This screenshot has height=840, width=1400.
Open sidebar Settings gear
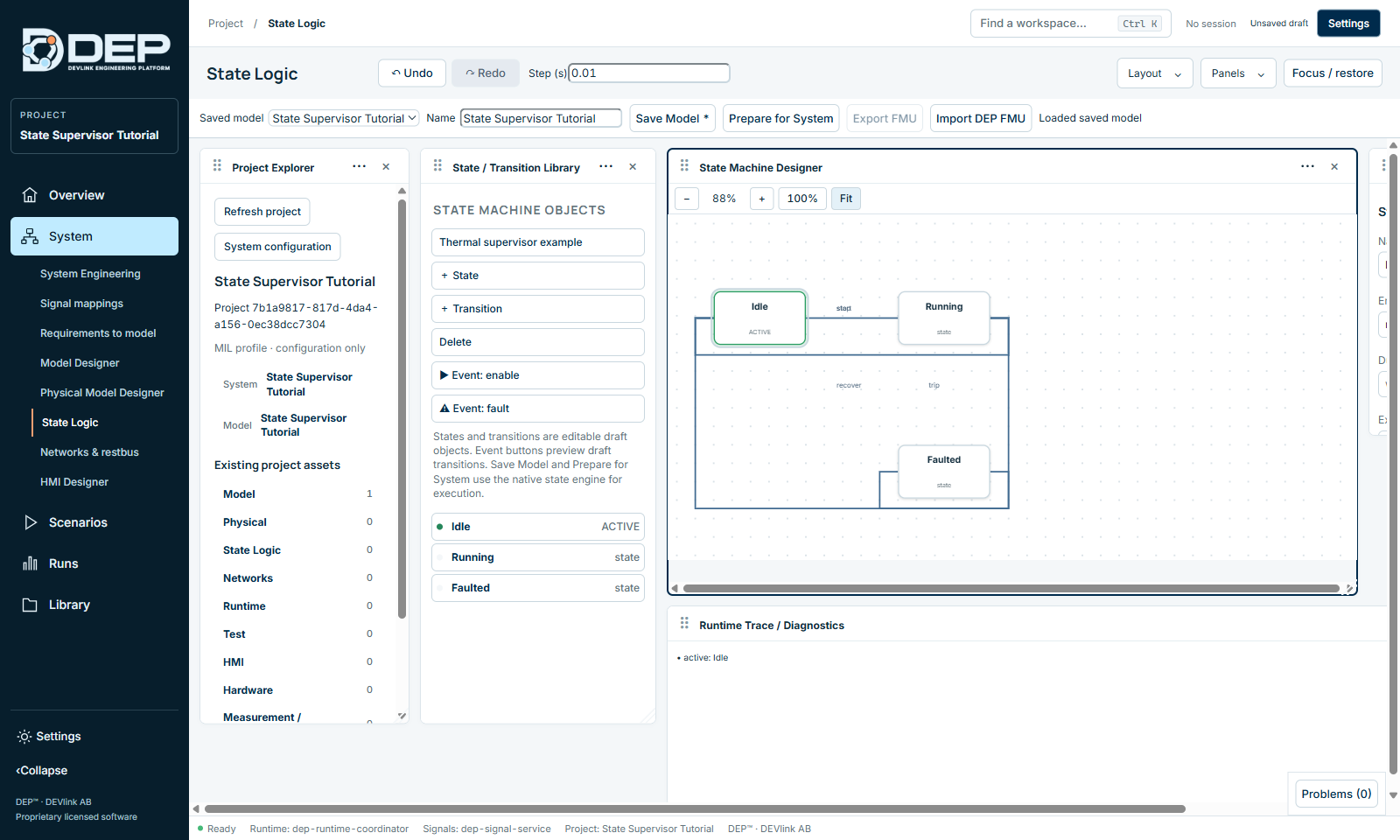coord(24,737)
